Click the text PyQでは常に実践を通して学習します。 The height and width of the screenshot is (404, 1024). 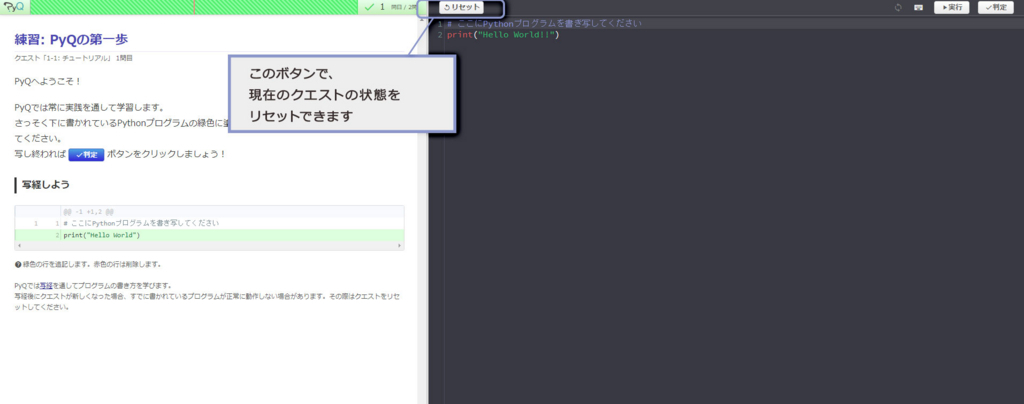tap(89, 107)
